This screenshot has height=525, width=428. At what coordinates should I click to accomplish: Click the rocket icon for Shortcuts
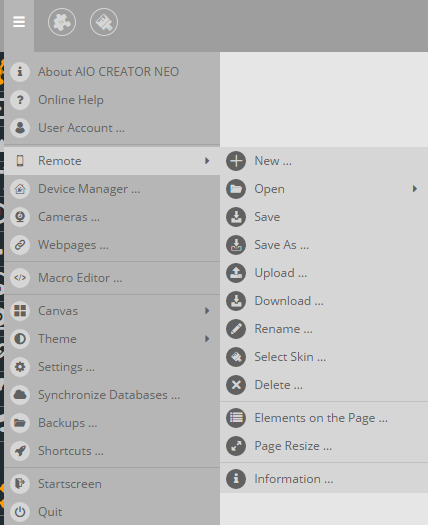20,451
